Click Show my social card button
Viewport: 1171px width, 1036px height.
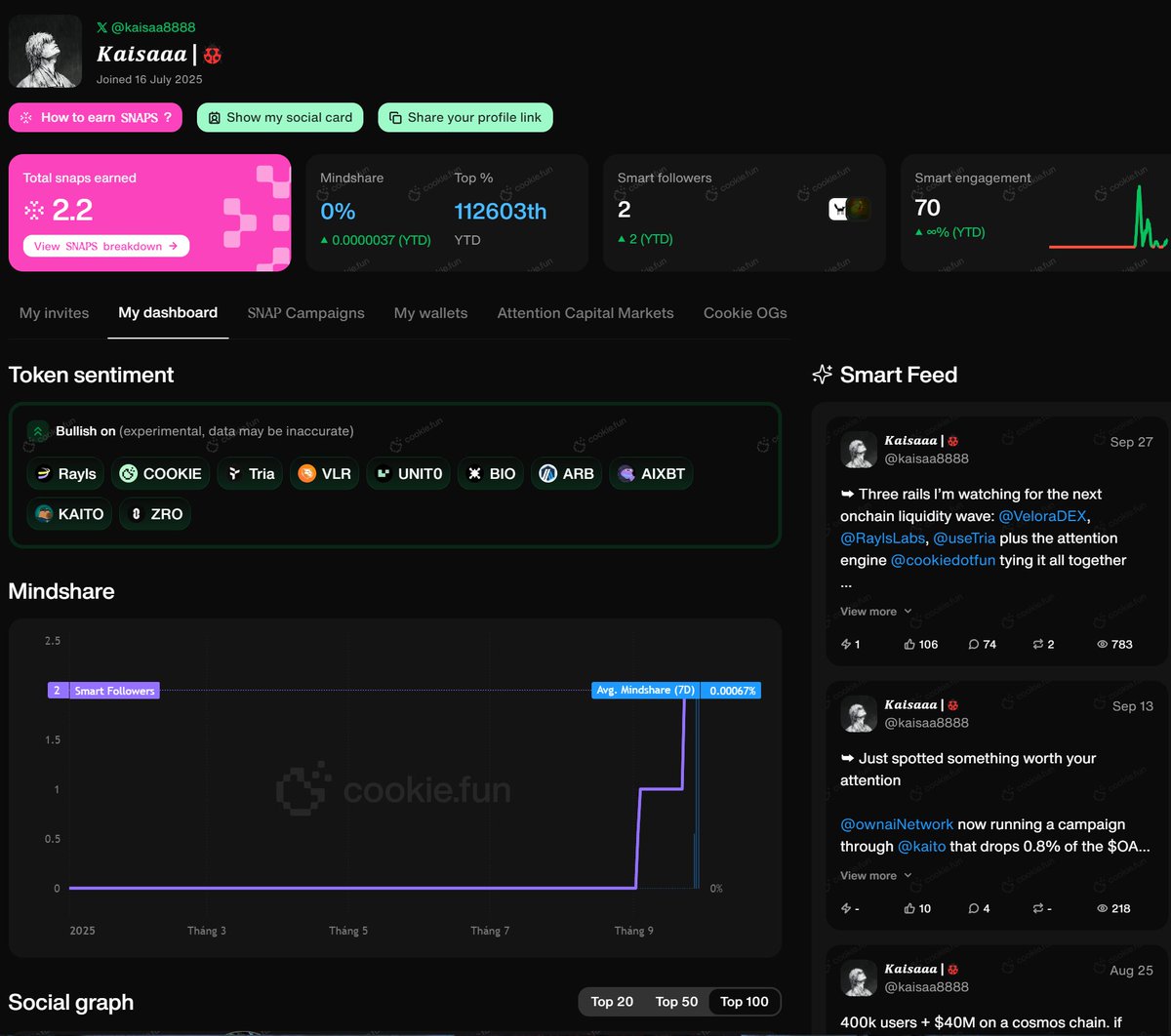pos(280,117)
